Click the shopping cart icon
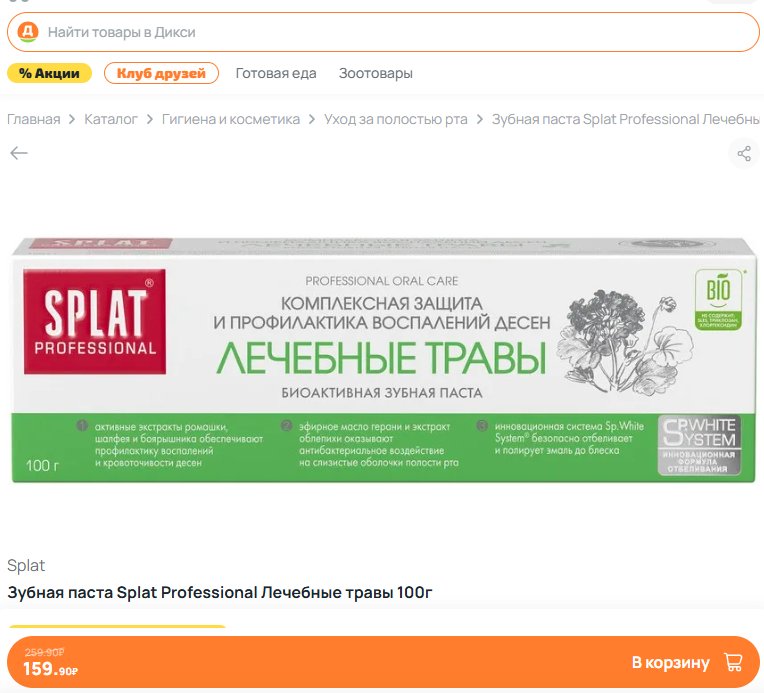Viewport: 764px width, 693px height. (x=733, y=662)
